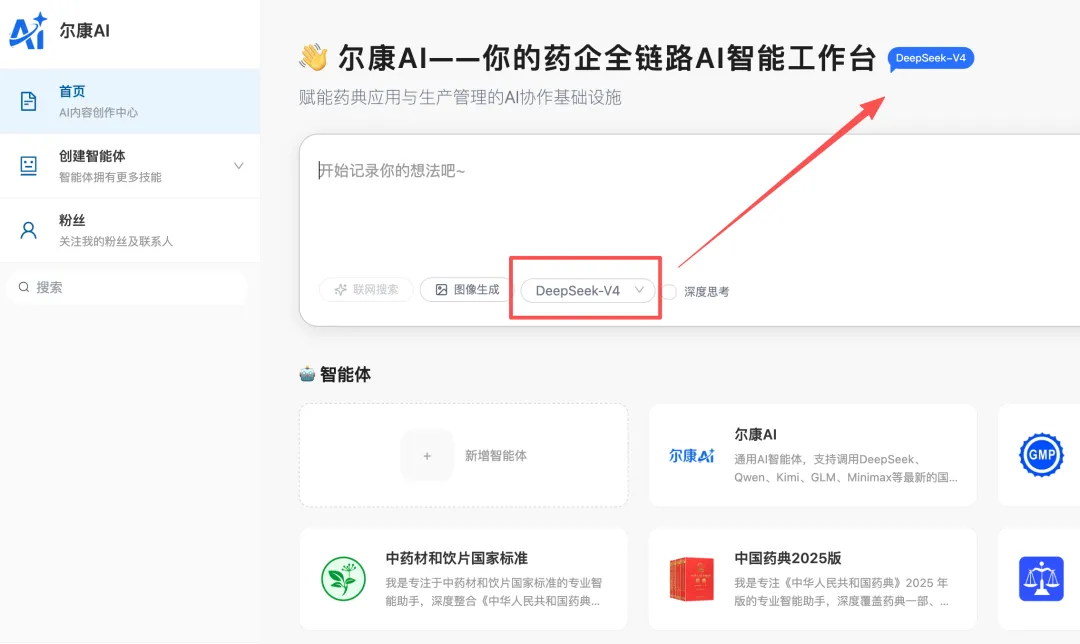The height and width of the screenshot is (644, 1080).
Task: Open the 创建智能体 sidebar menu item
Action: (130, 166)
